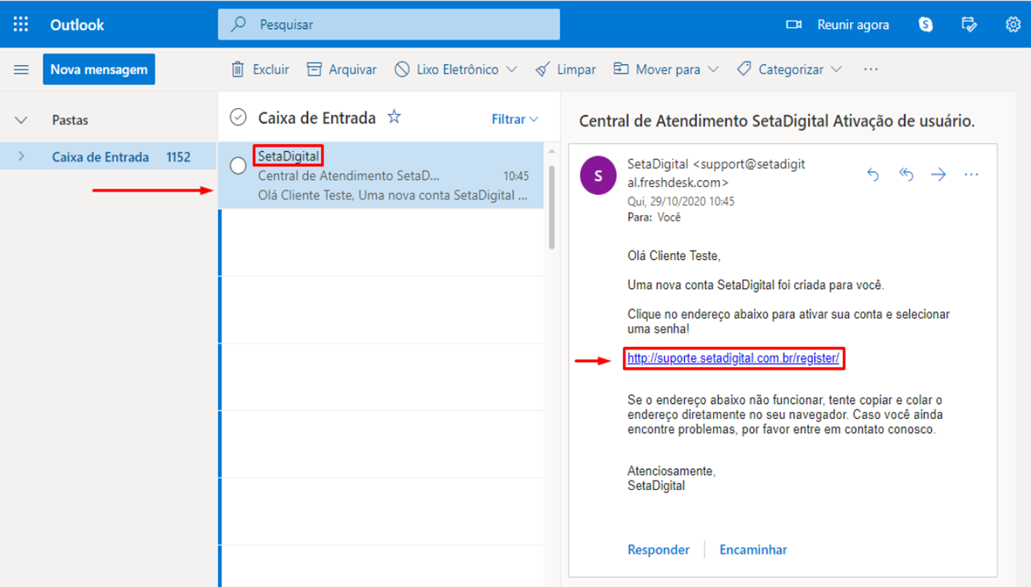Open the settings gear icon
The width and height of the screenshot is (1031, 587).
[x=1013, y=25]
